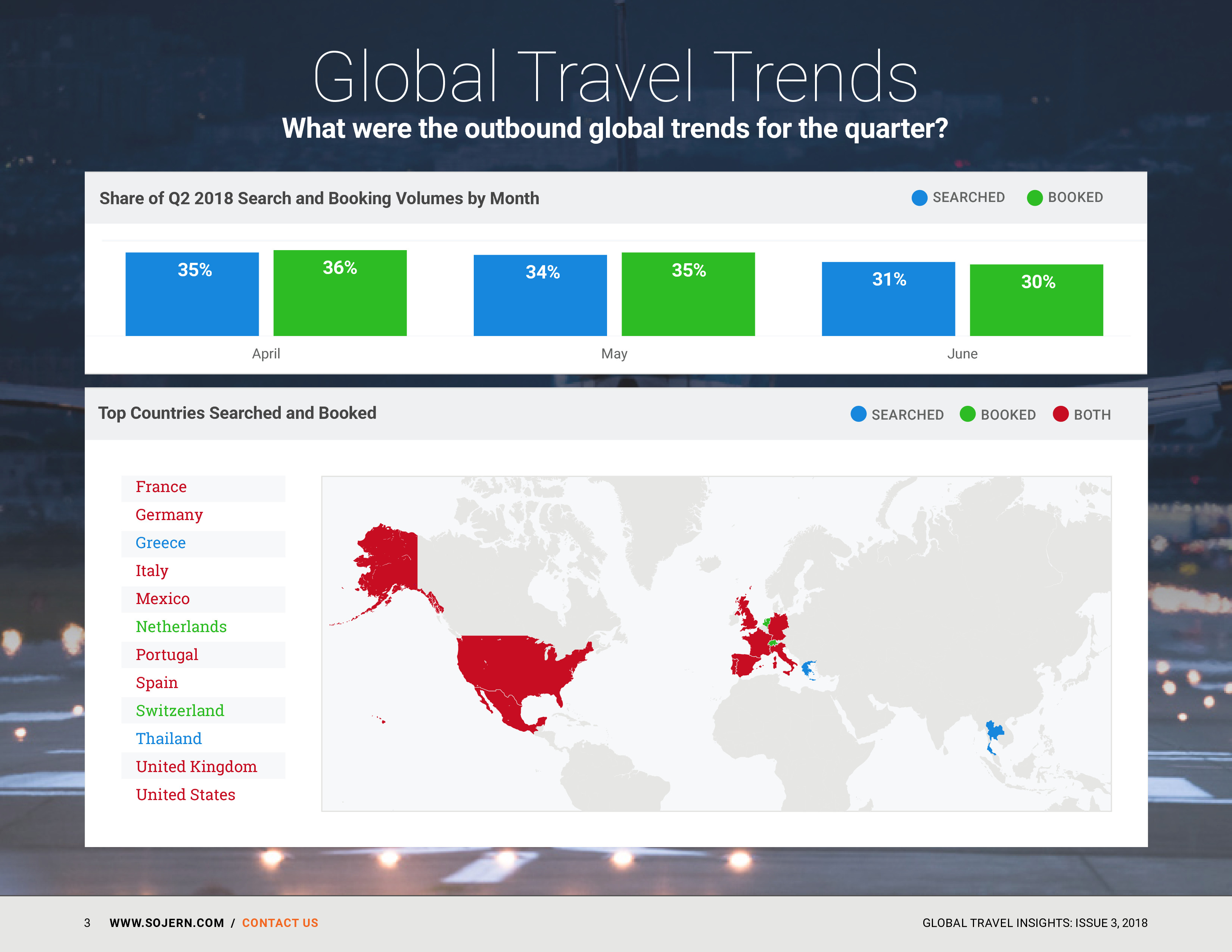1232x952 pixels.
Task: Click the April 36% booked green bar
Action: pos(340,293)
